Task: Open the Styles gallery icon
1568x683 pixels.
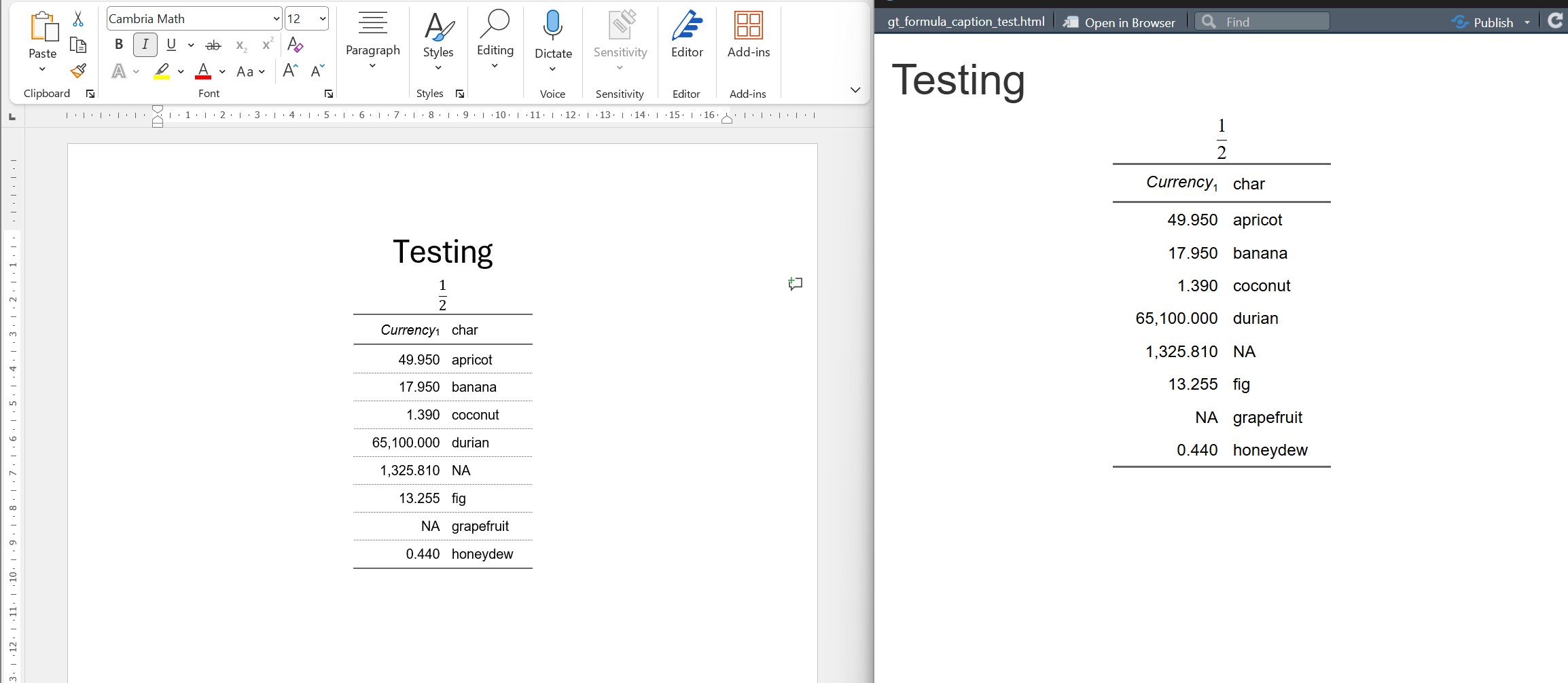Action: (x=439, y=27)
